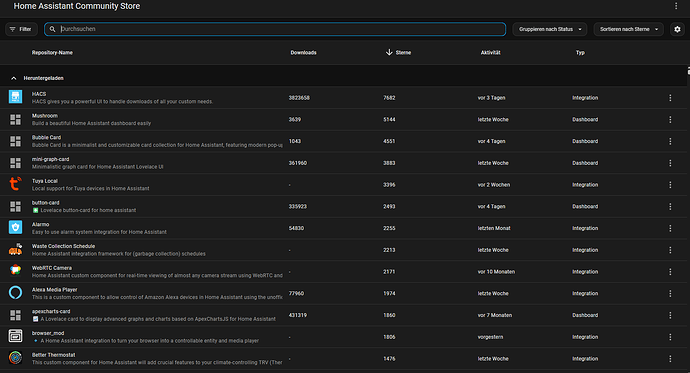Click the WebRTC Camera icon
Image resolution: width=690 pixels, height=373 pixels.
click(x=15, y=270)
